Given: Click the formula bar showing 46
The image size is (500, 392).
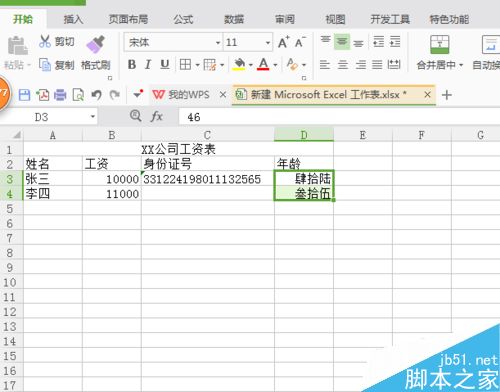Looking at the screenshot, I should (x=339, y=117).
